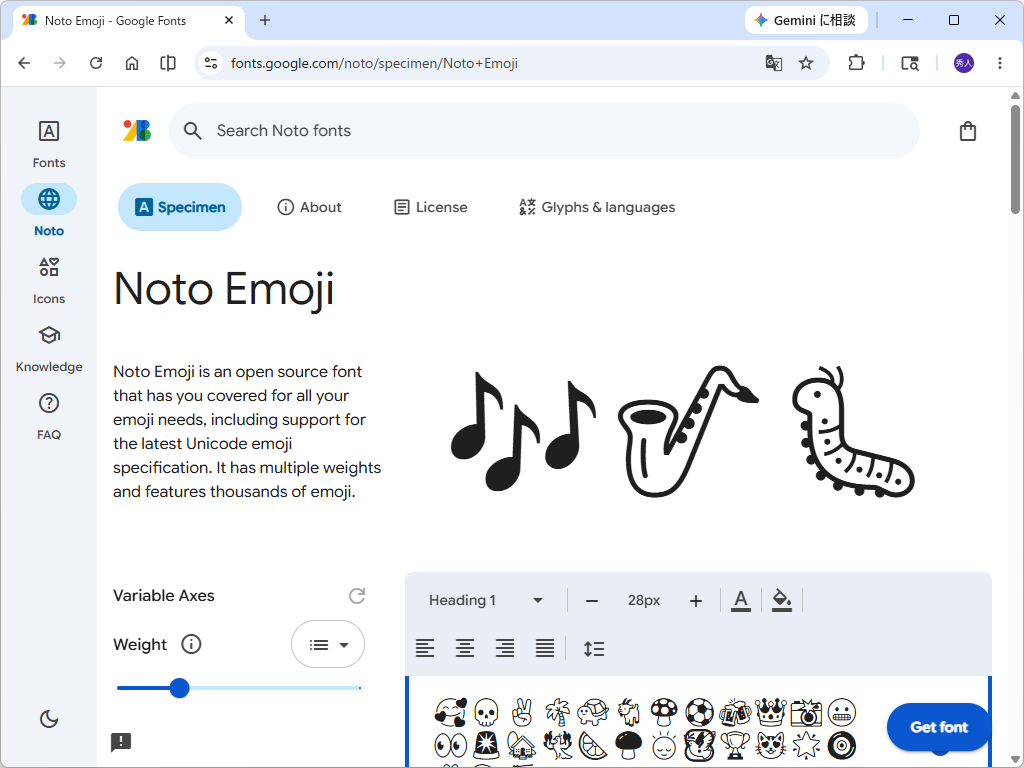Click the Noto Emoji heading
Viewport: 1024px width, 768px height.
[224, 289]
